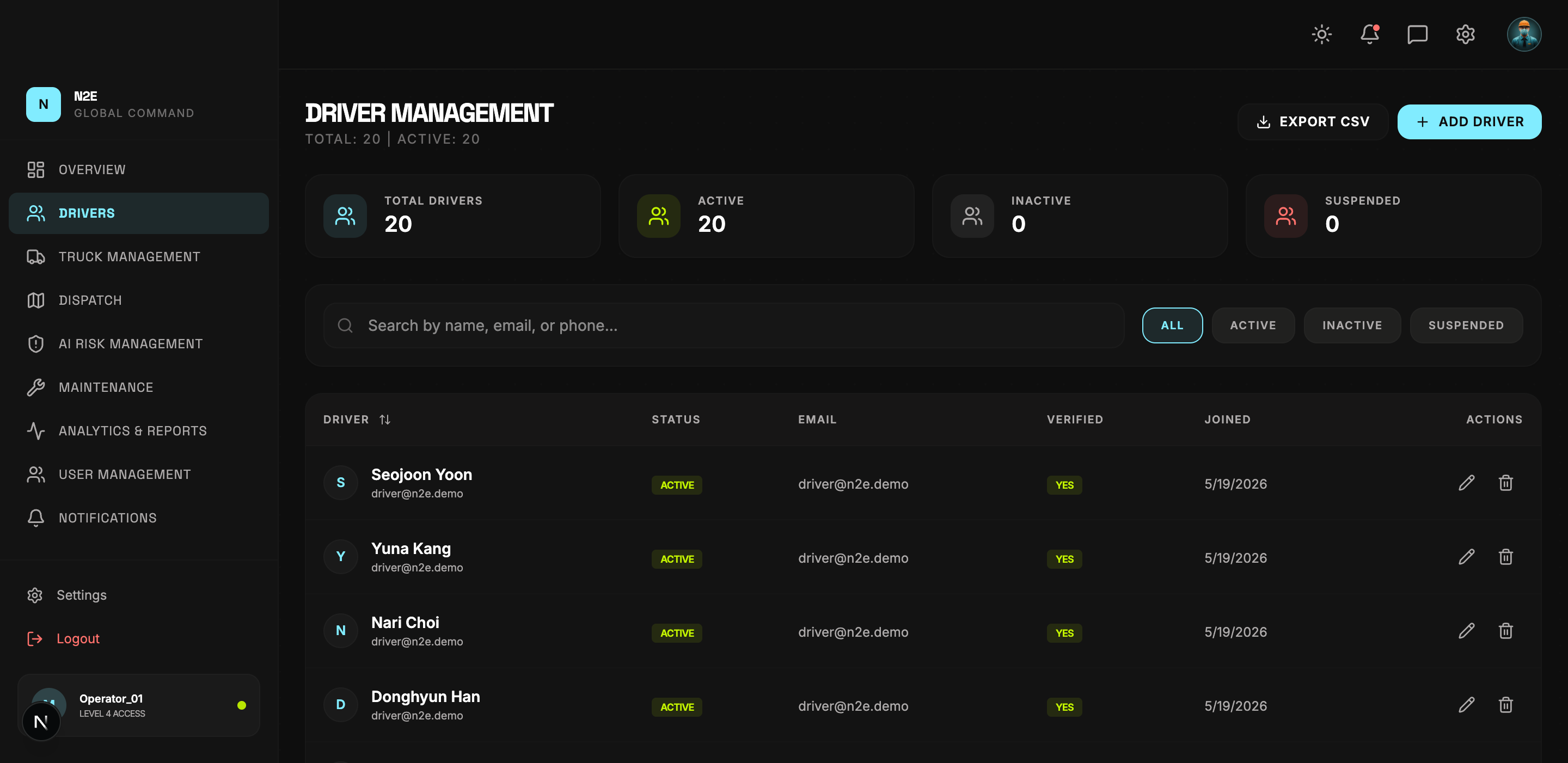1568x763 pixels.
Task: Open the Operator_01 account card
Action: tap(139, 705)
